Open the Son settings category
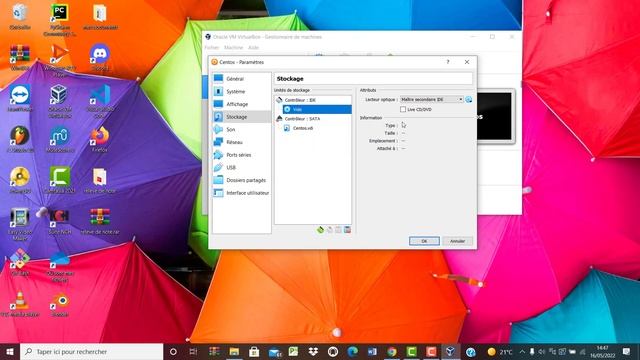Viewport: 640px width, 360px height. click(x=242, y=129)
